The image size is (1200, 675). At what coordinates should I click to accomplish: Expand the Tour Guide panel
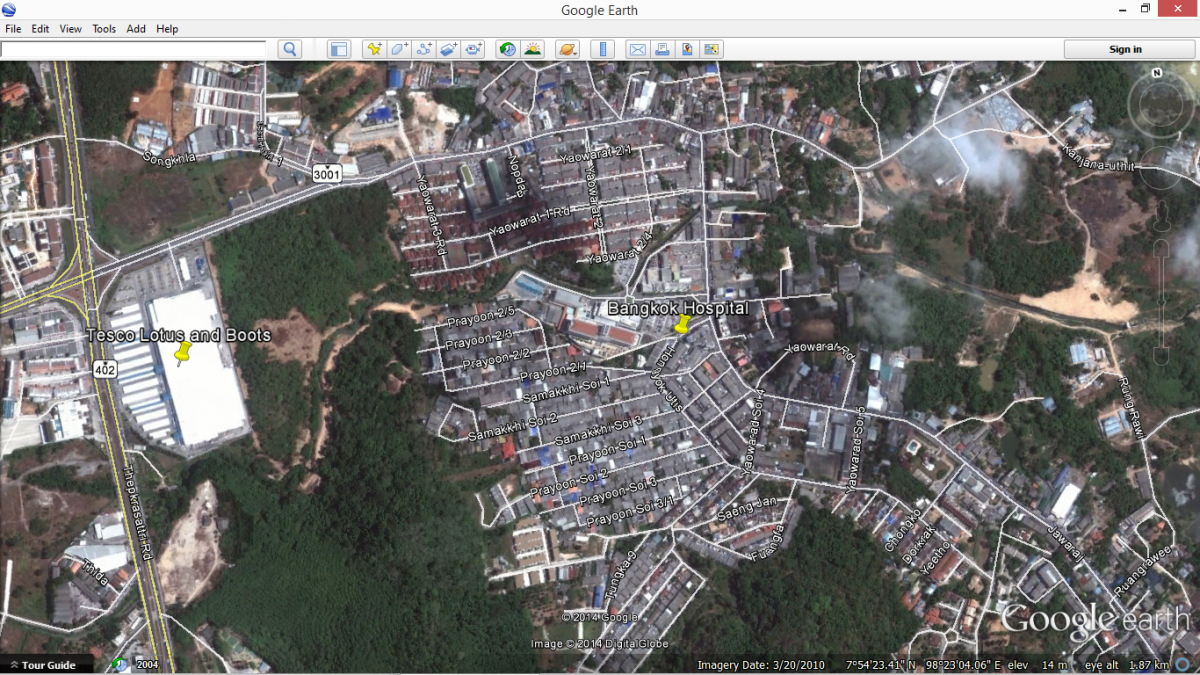(x=47, y=665)
